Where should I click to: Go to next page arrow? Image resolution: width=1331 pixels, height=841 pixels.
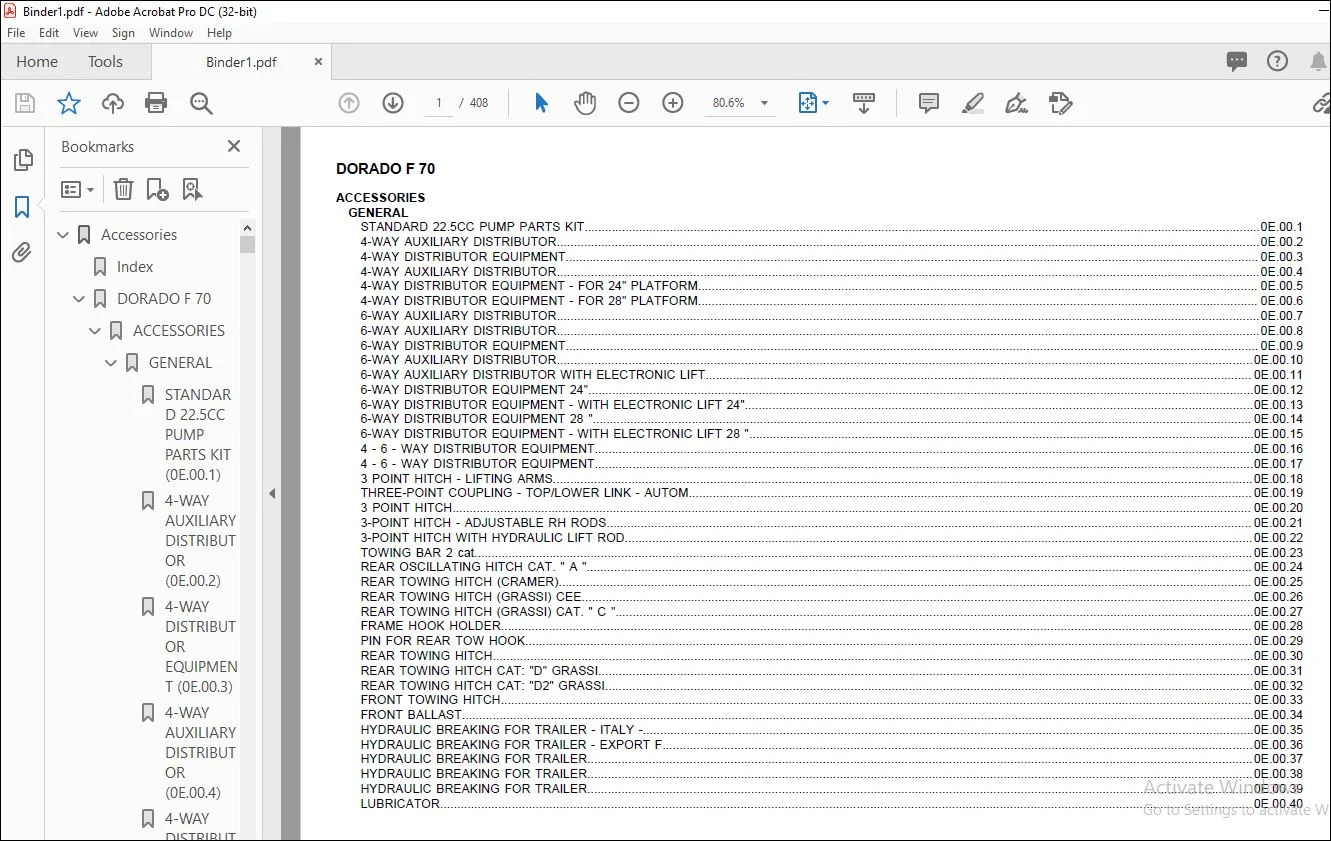tap(393, 103)
